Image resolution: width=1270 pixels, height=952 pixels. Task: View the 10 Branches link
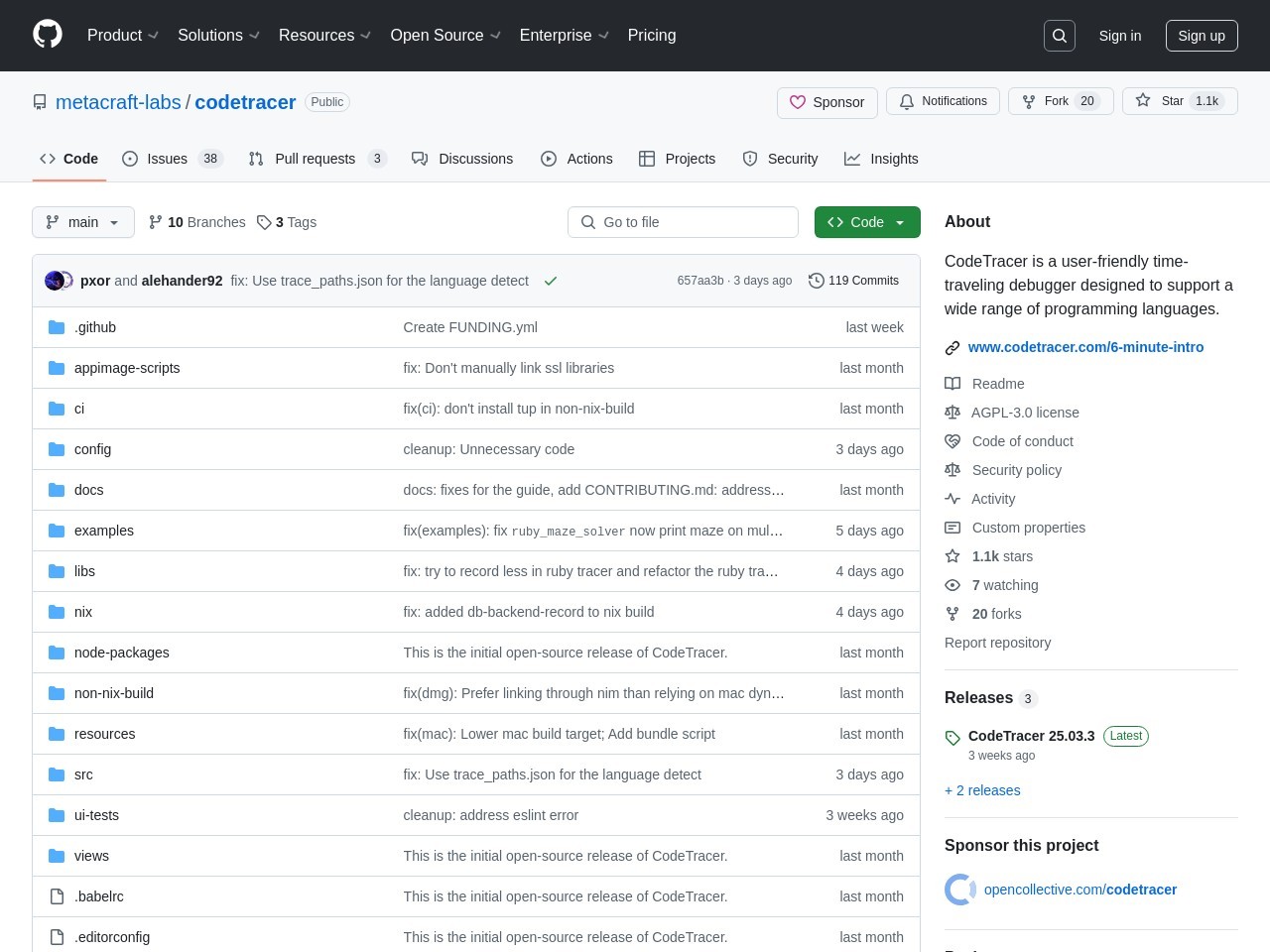pyautogui.click(x=196, y=222)
